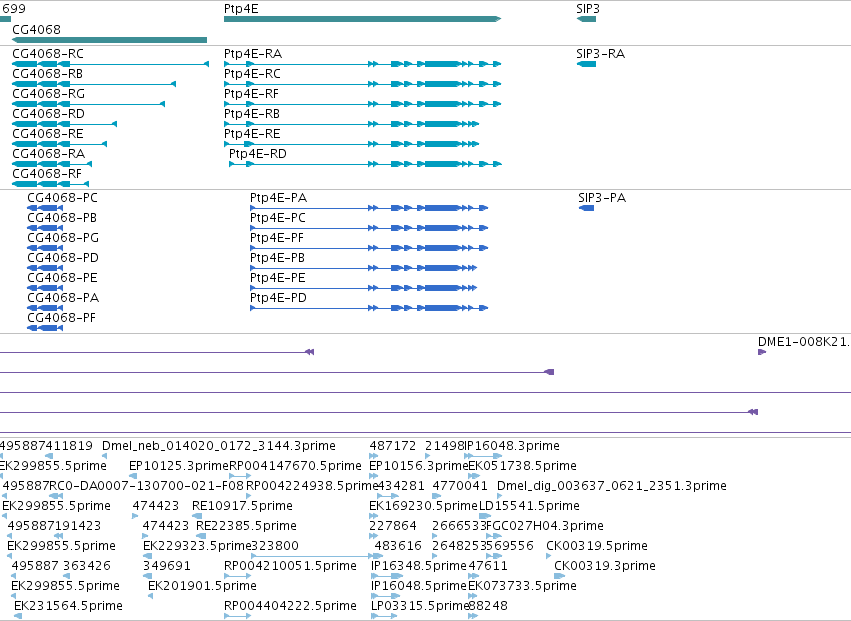Viewport: 851px width, 621px height.
Task: Open the IP16348.5prime EST
Action: tap(418, 566)
